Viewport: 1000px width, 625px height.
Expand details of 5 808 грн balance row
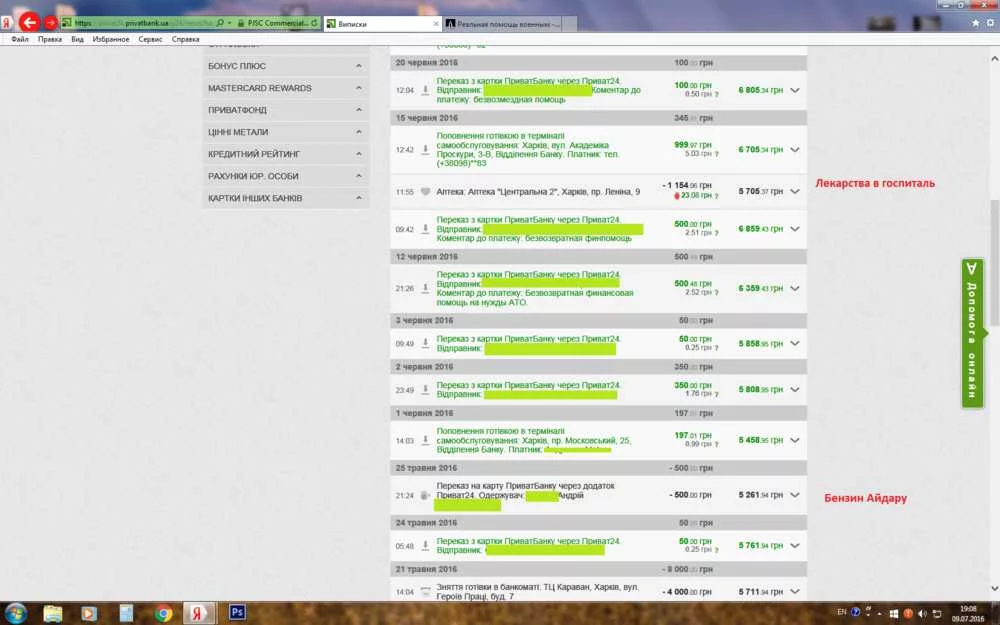(795, 390)
